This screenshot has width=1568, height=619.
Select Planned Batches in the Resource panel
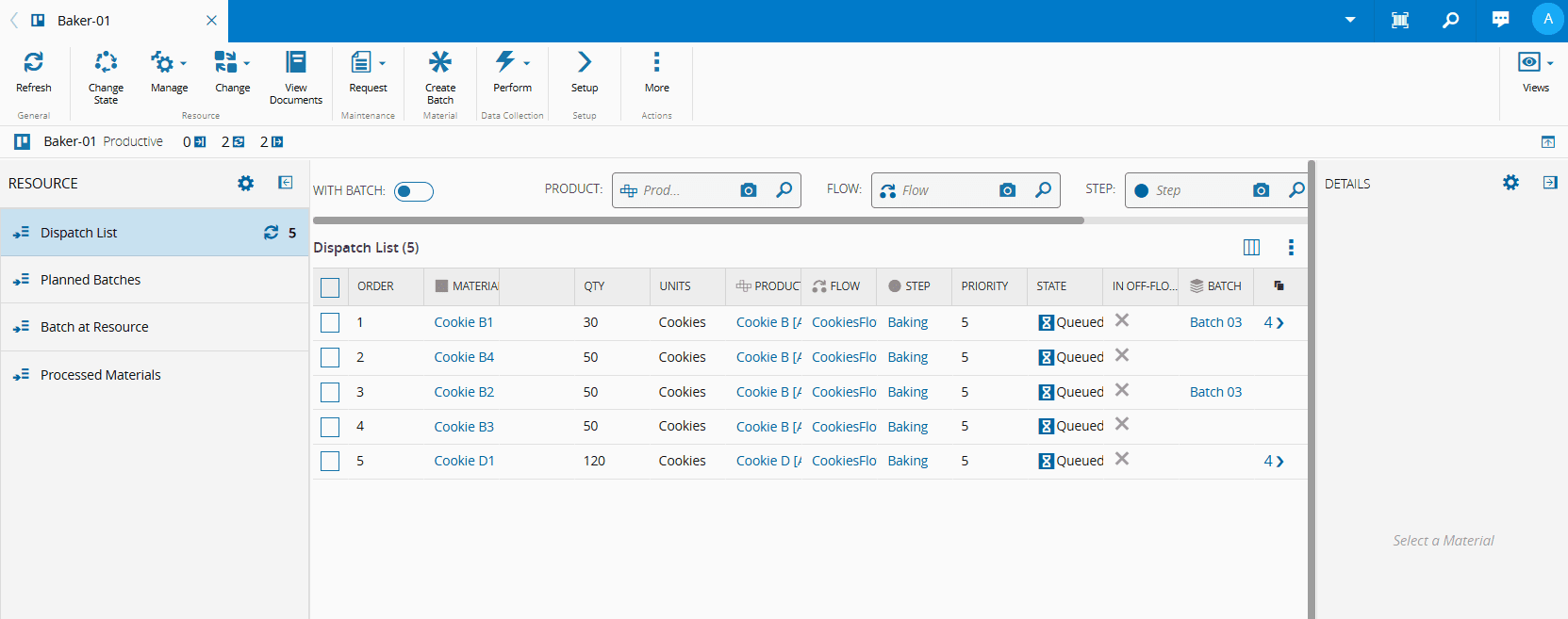[91, 280]
